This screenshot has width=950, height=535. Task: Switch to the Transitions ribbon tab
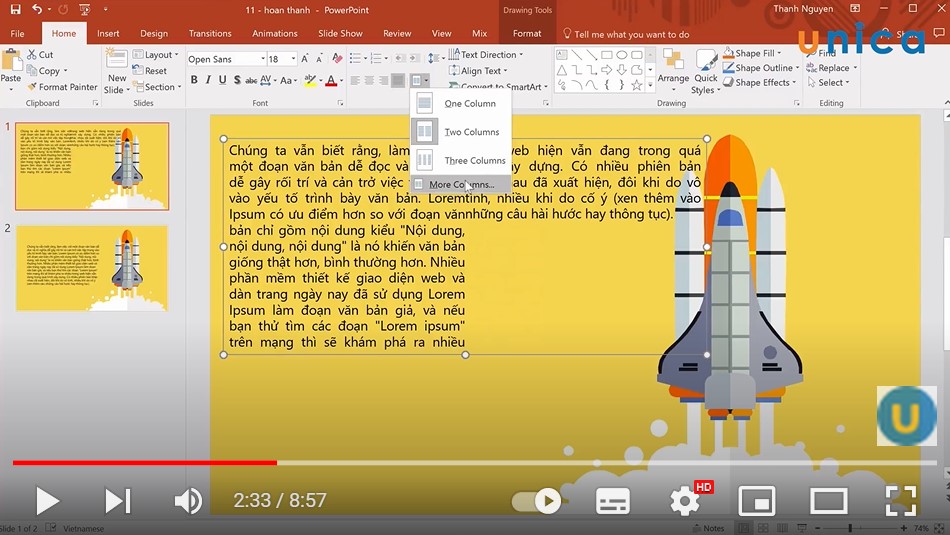point(209,33)
